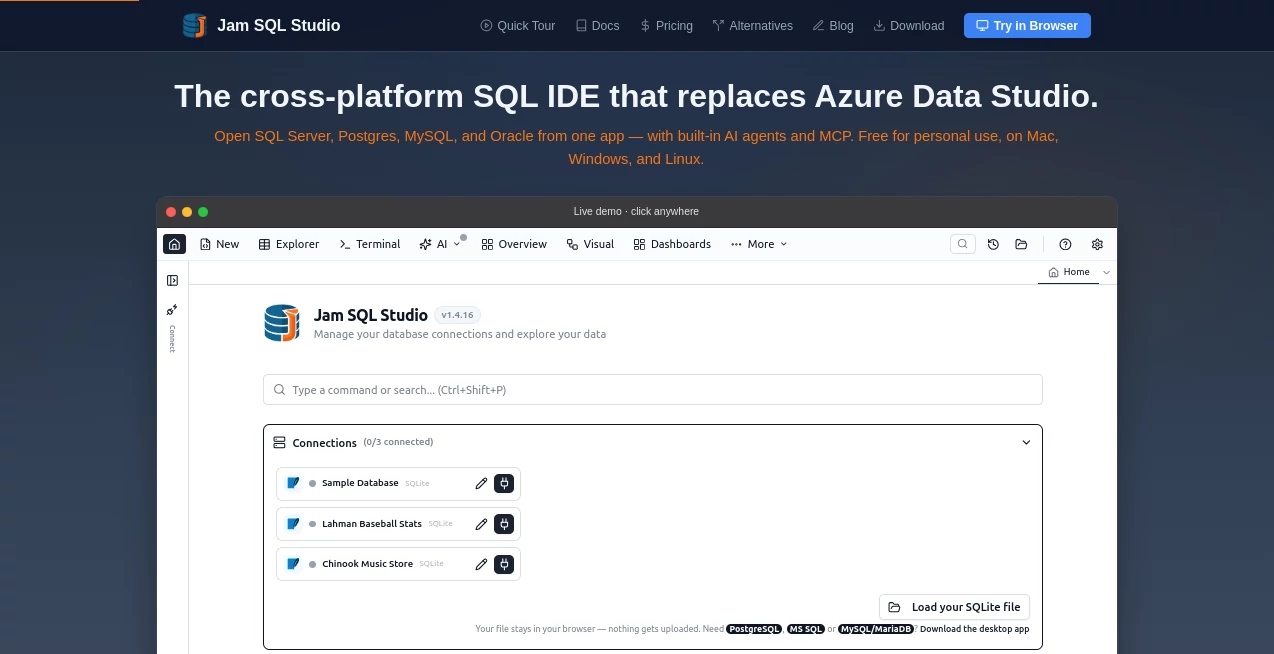
Task: Open the Overview panel
Action: coord(514,244)
